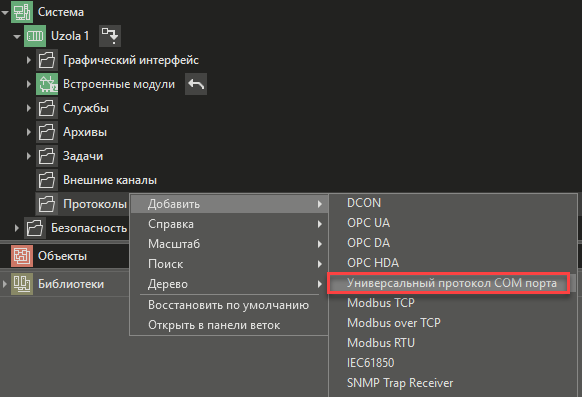Add the DCON protocol
This screenshot has height=397, width=582.
pyautogui.click(x=452, y=203)
